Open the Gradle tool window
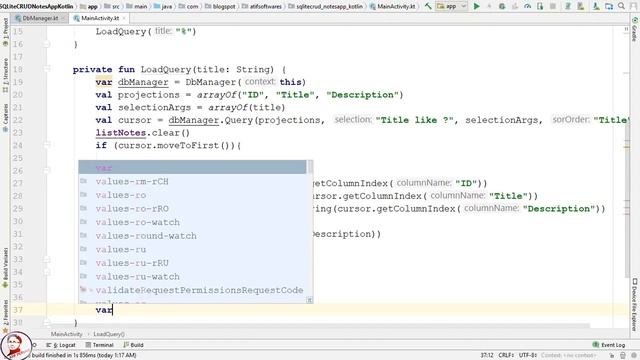 click(635, 29)
